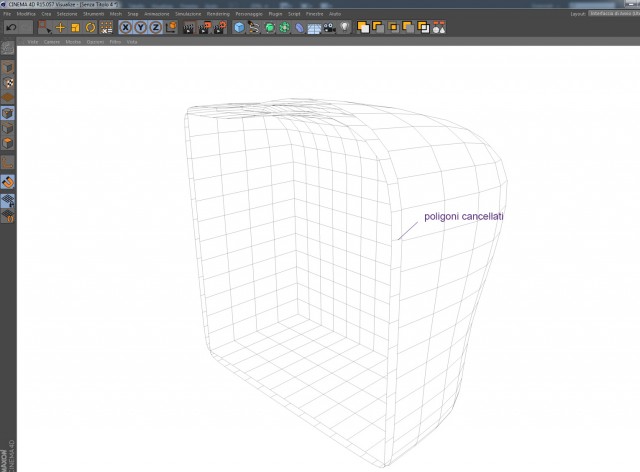Click the orange square with gray corner icon
The height and width of the screenshot is (472, 640).
pos(408,27)
